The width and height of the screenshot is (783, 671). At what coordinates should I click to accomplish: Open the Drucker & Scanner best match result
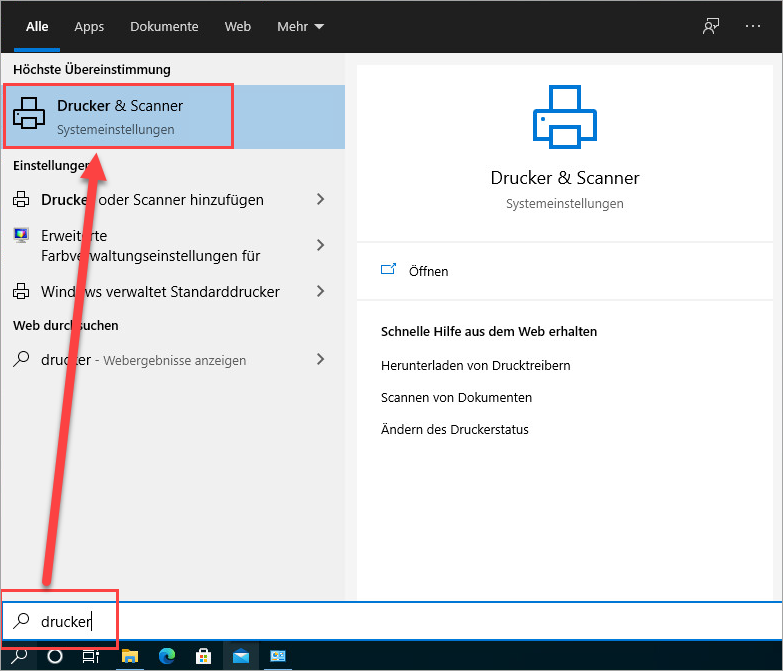[x=173, y=117]
